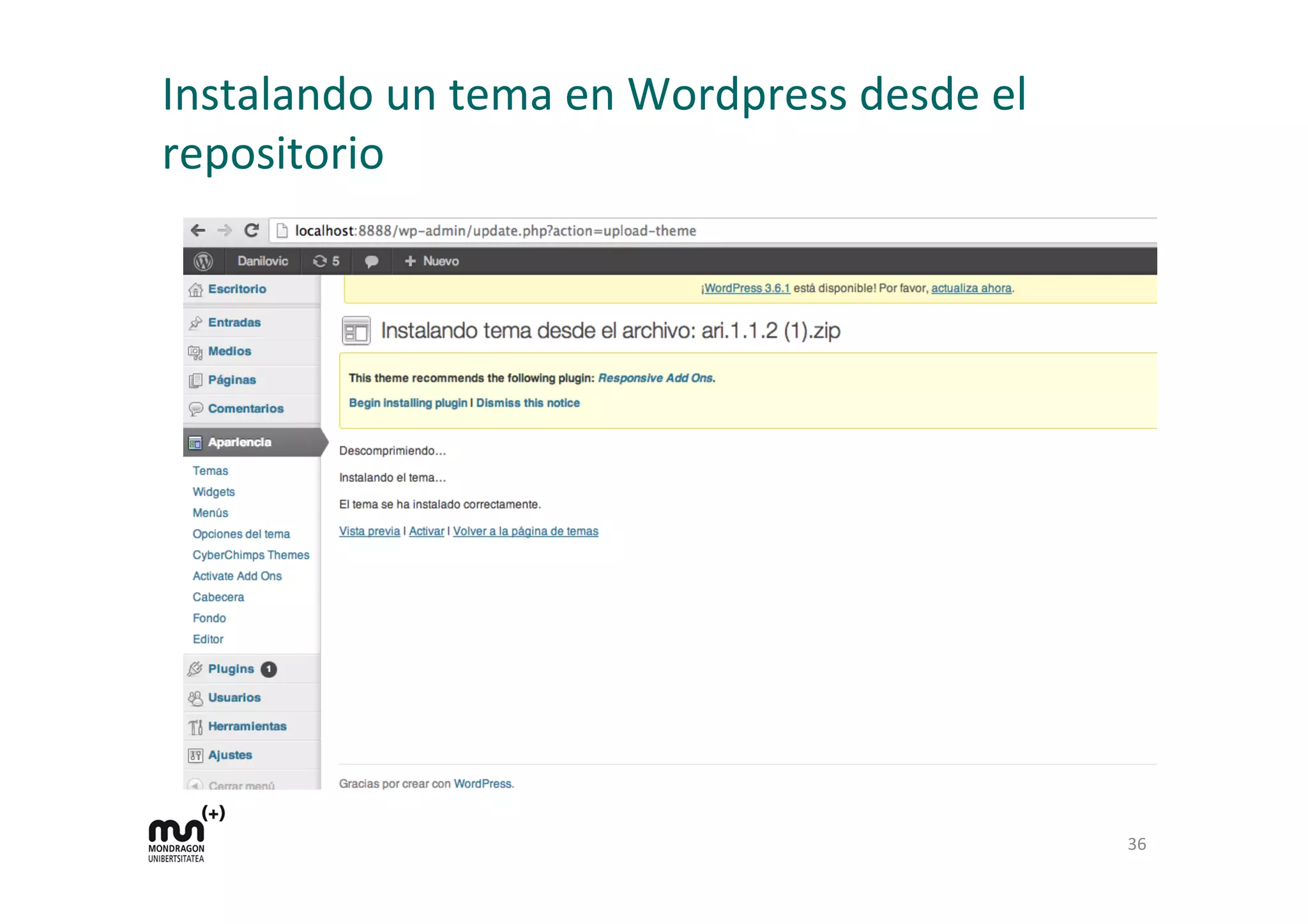
Task: Click the Usuarios users icon
Action: click(x=195, y=699)
